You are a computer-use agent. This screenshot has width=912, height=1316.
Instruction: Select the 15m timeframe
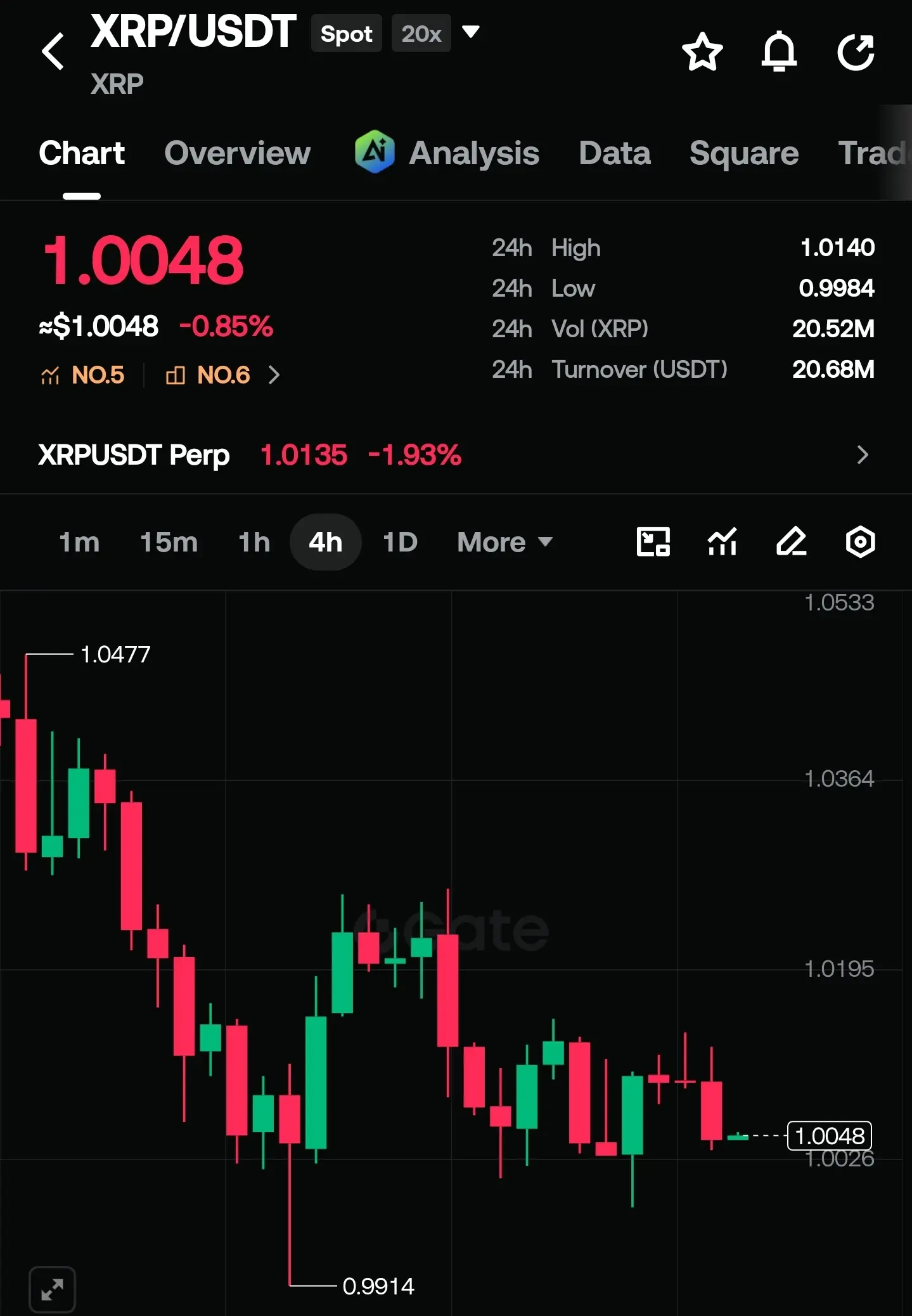(x=169, y=542)
